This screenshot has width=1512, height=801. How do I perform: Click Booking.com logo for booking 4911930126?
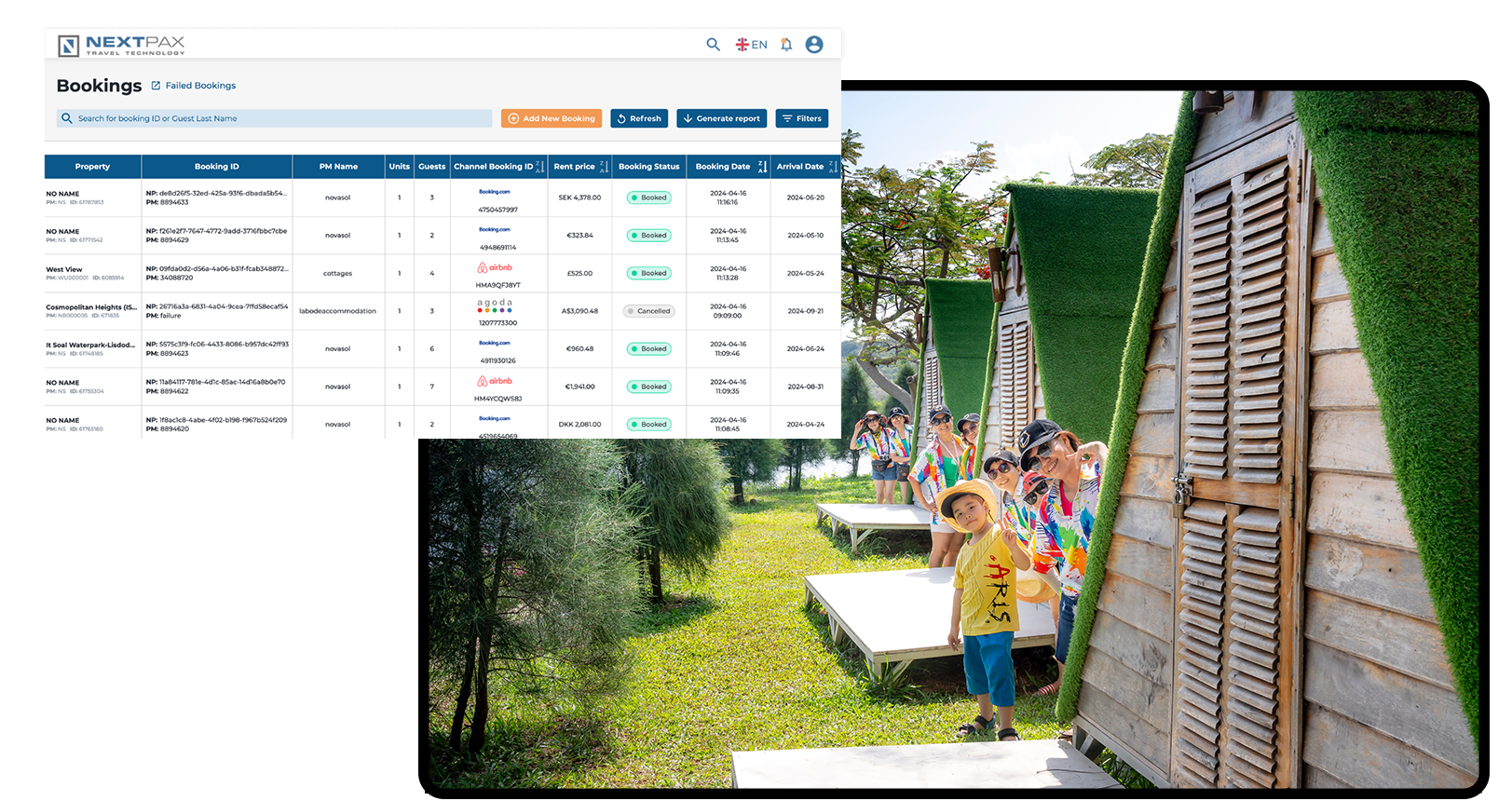495,343
